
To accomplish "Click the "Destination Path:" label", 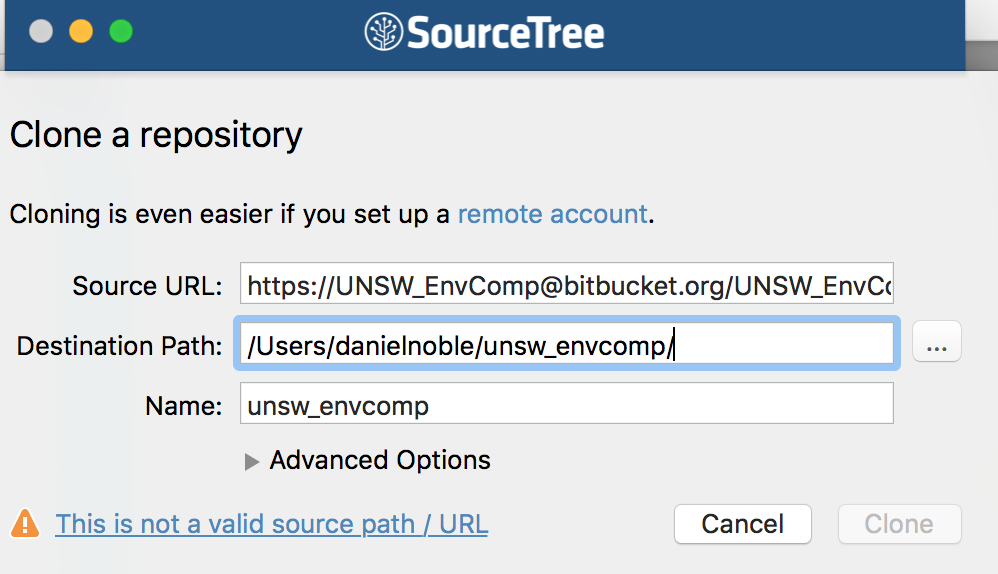I will pyautogui.click(x=120, y=346).
